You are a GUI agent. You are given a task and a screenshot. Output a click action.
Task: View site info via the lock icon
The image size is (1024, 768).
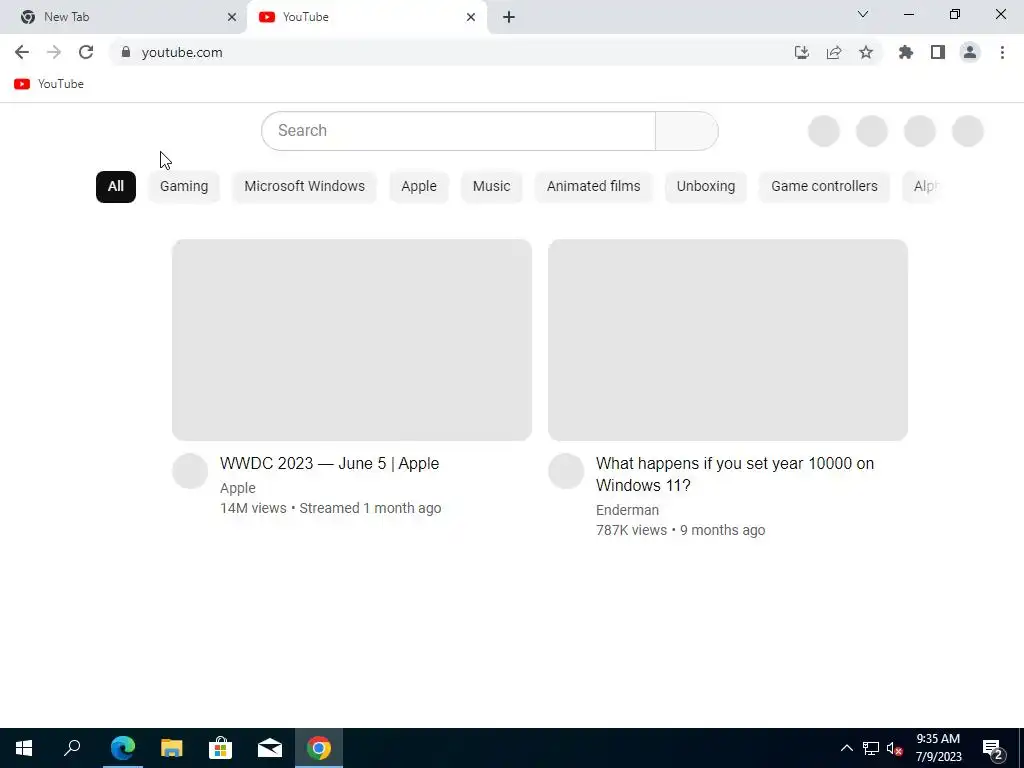point(126,52)
